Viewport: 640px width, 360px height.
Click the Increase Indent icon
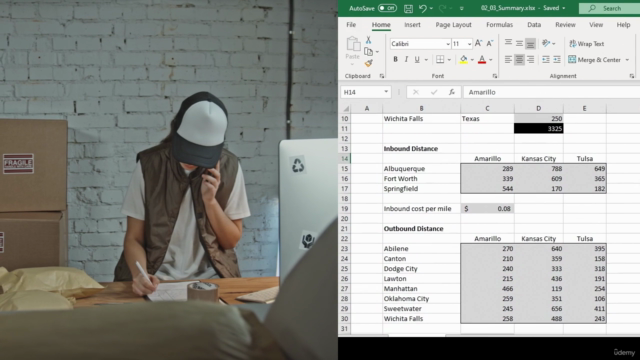pyautogui.click(x=557, y=60)
